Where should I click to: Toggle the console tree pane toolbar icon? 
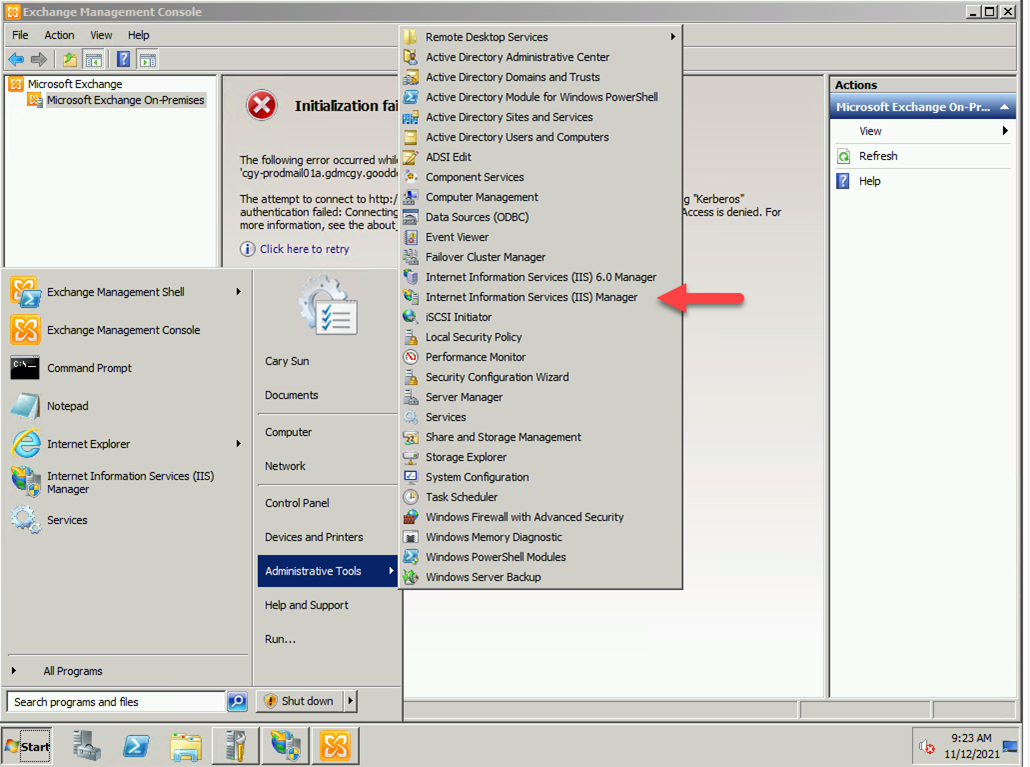(x=94, y=60)
